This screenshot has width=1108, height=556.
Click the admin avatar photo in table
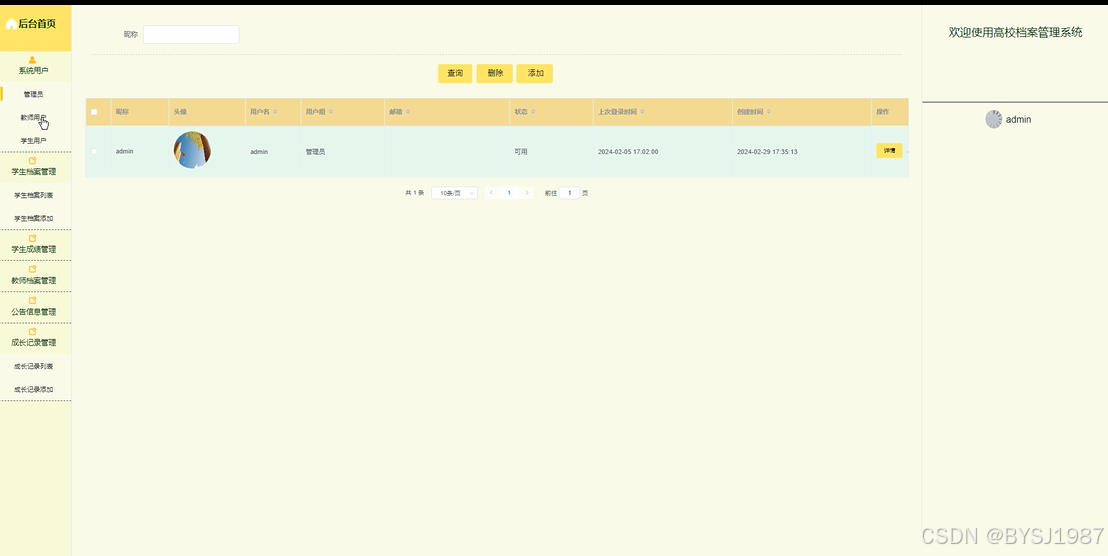coord(192,150)
